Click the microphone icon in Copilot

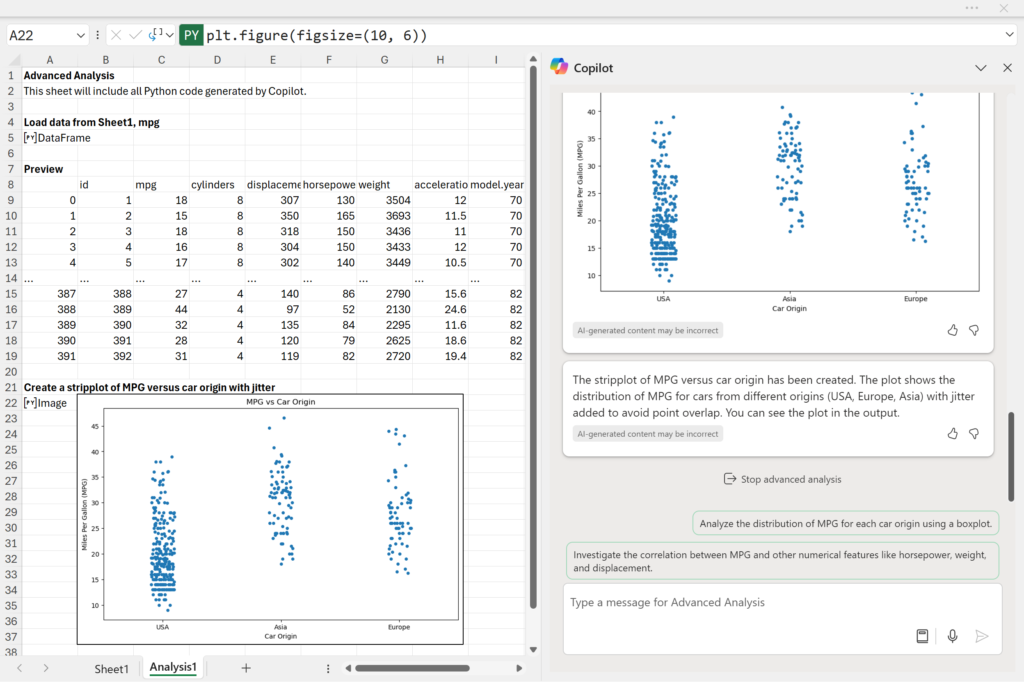[x=952, y=636]
